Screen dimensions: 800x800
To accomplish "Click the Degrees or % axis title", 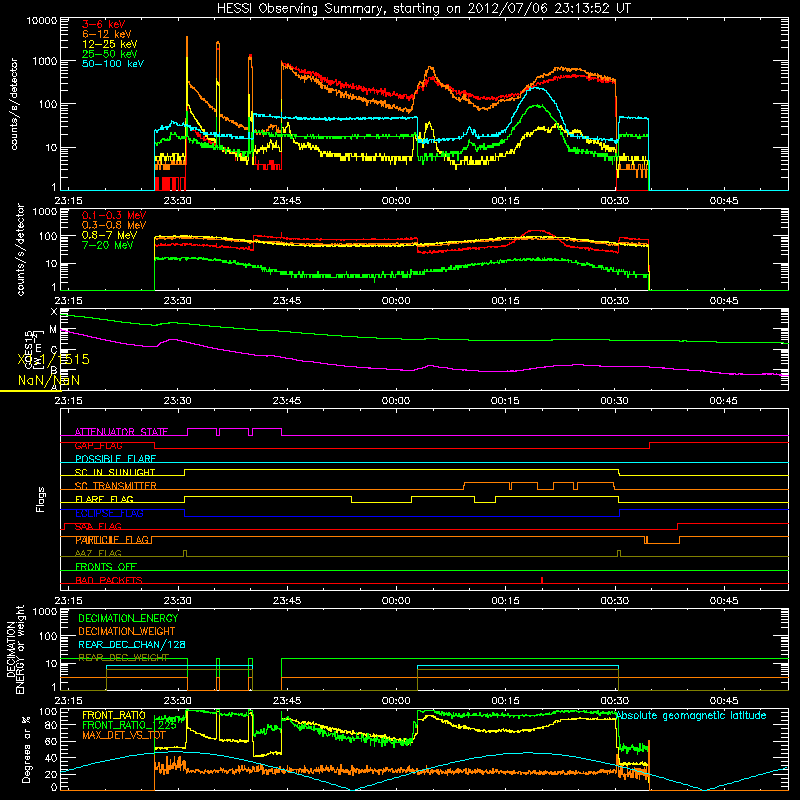I will (x=26, y=749).
